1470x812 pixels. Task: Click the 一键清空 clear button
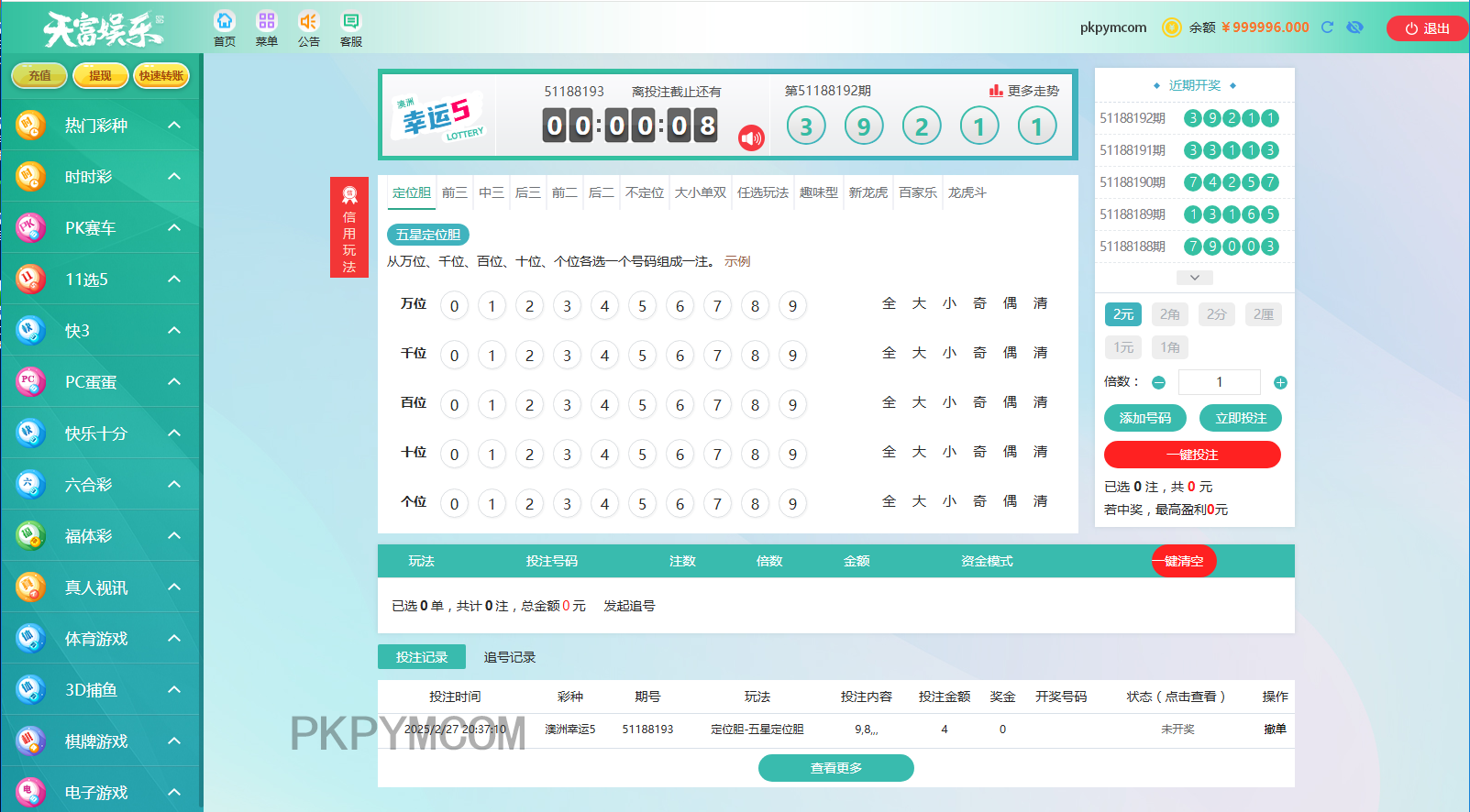coord(1184,561)
